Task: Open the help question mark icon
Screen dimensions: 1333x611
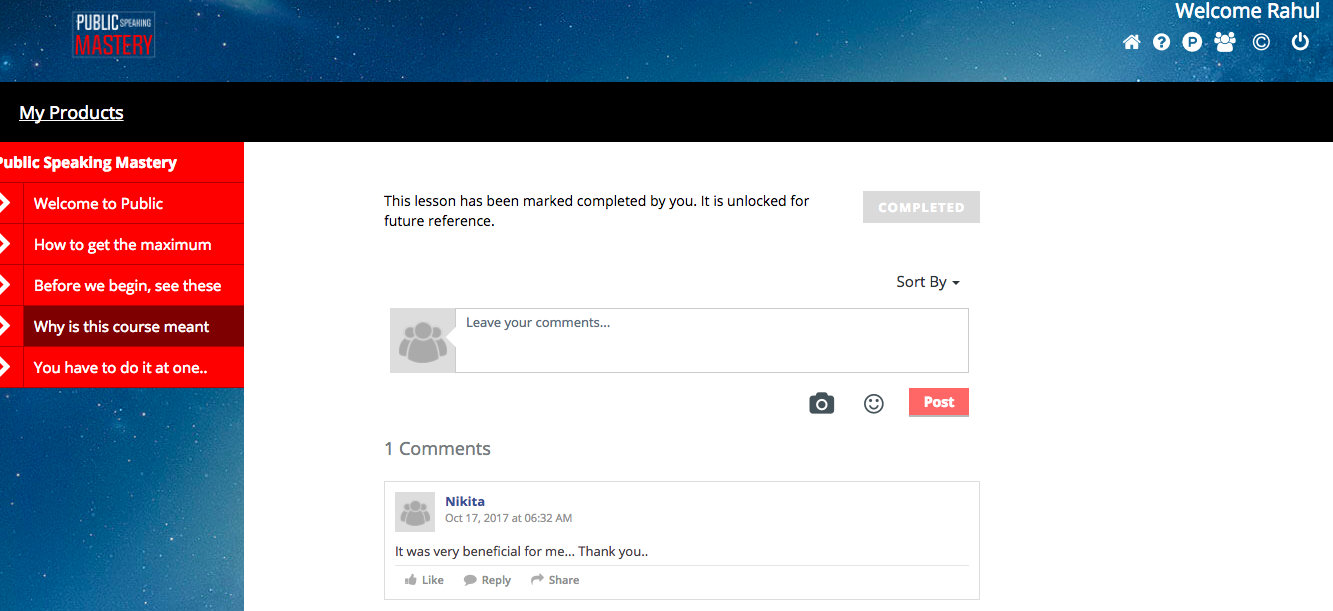Action: point(1161,42)
